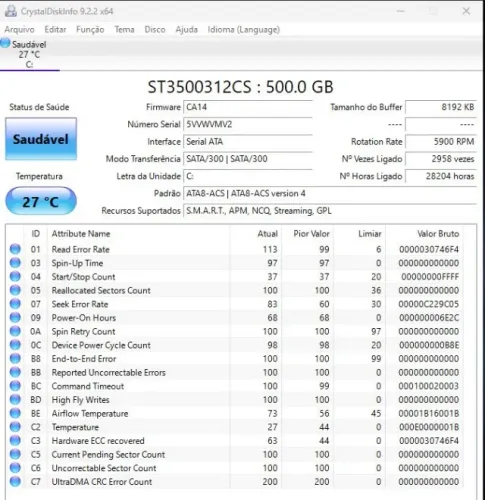Viewport: 485px width, 500px height.
Task: Select the Read Error Rate attribute name
Action: pyautogui.click(x=80, y=249)
